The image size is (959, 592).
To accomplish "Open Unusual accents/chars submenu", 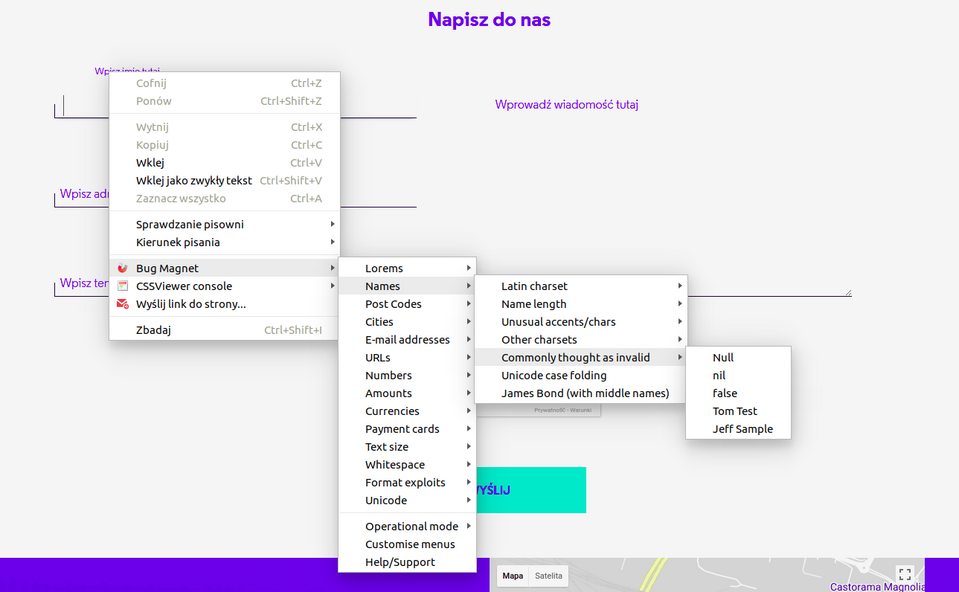I will point(581,322).
